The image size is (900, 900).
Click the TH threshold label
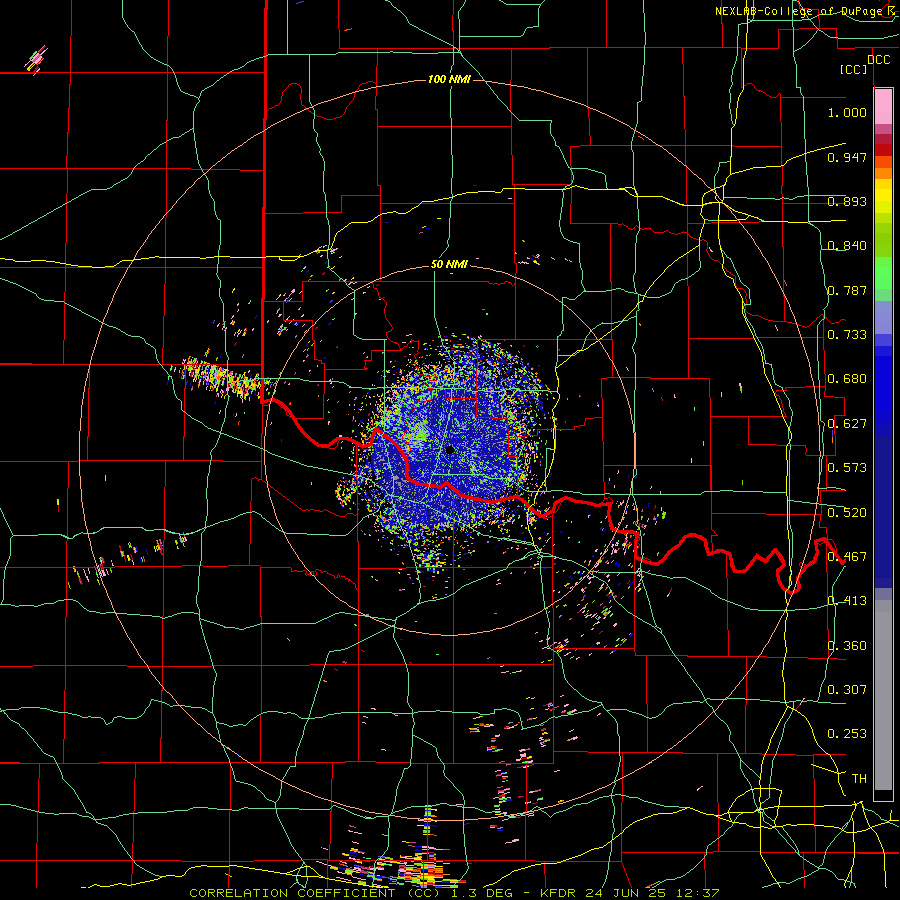point(859,779)
